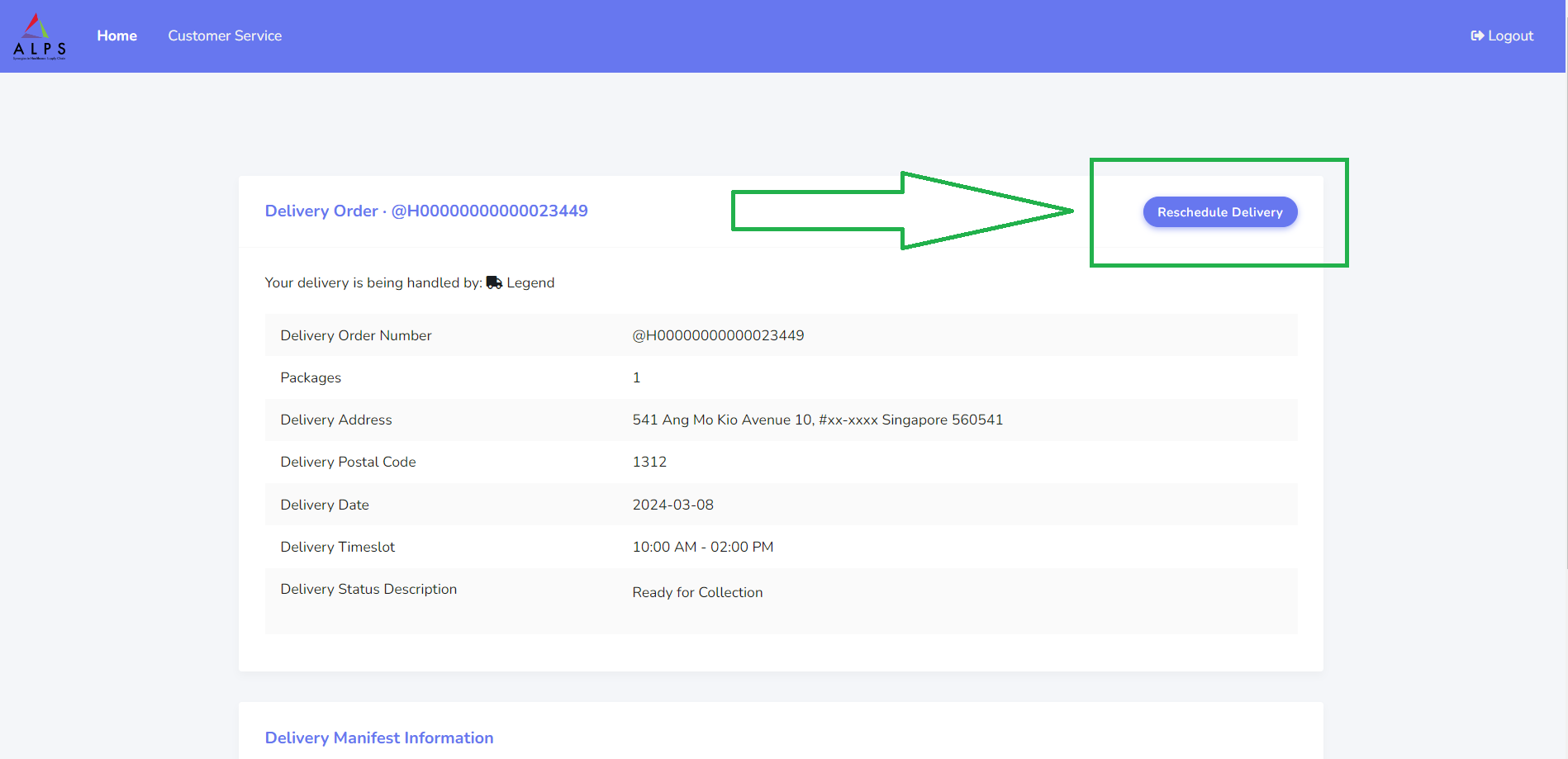Click the ALPS logo in the navbar
Image resolution: width=1568 pixels, height=759 pixels.
point(40,36)
